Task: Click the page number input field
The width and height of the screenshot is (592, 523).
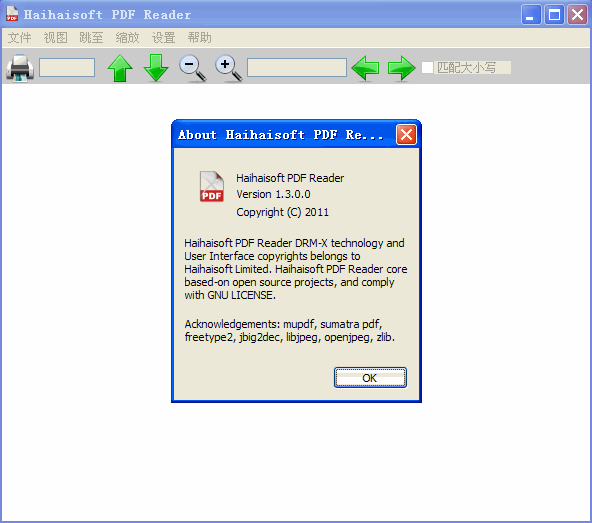Action: (67, 68)
